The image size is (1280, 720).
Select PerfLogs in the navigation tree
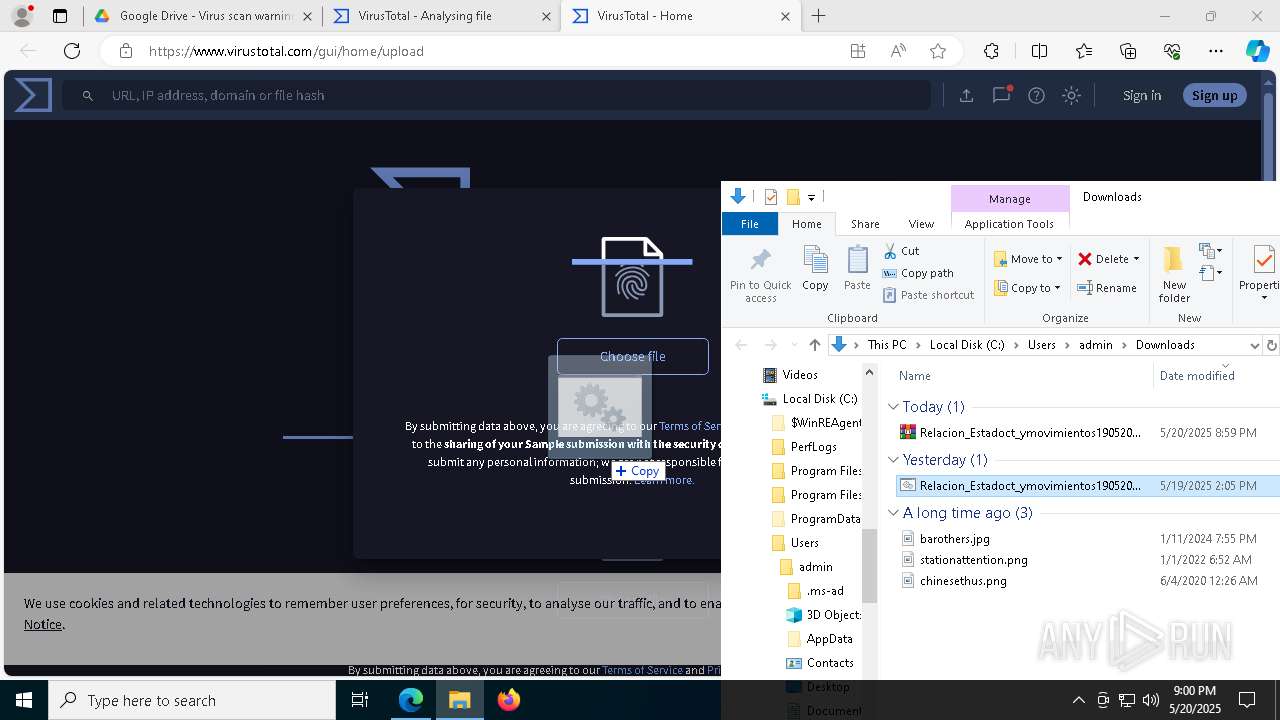[813, 447]
